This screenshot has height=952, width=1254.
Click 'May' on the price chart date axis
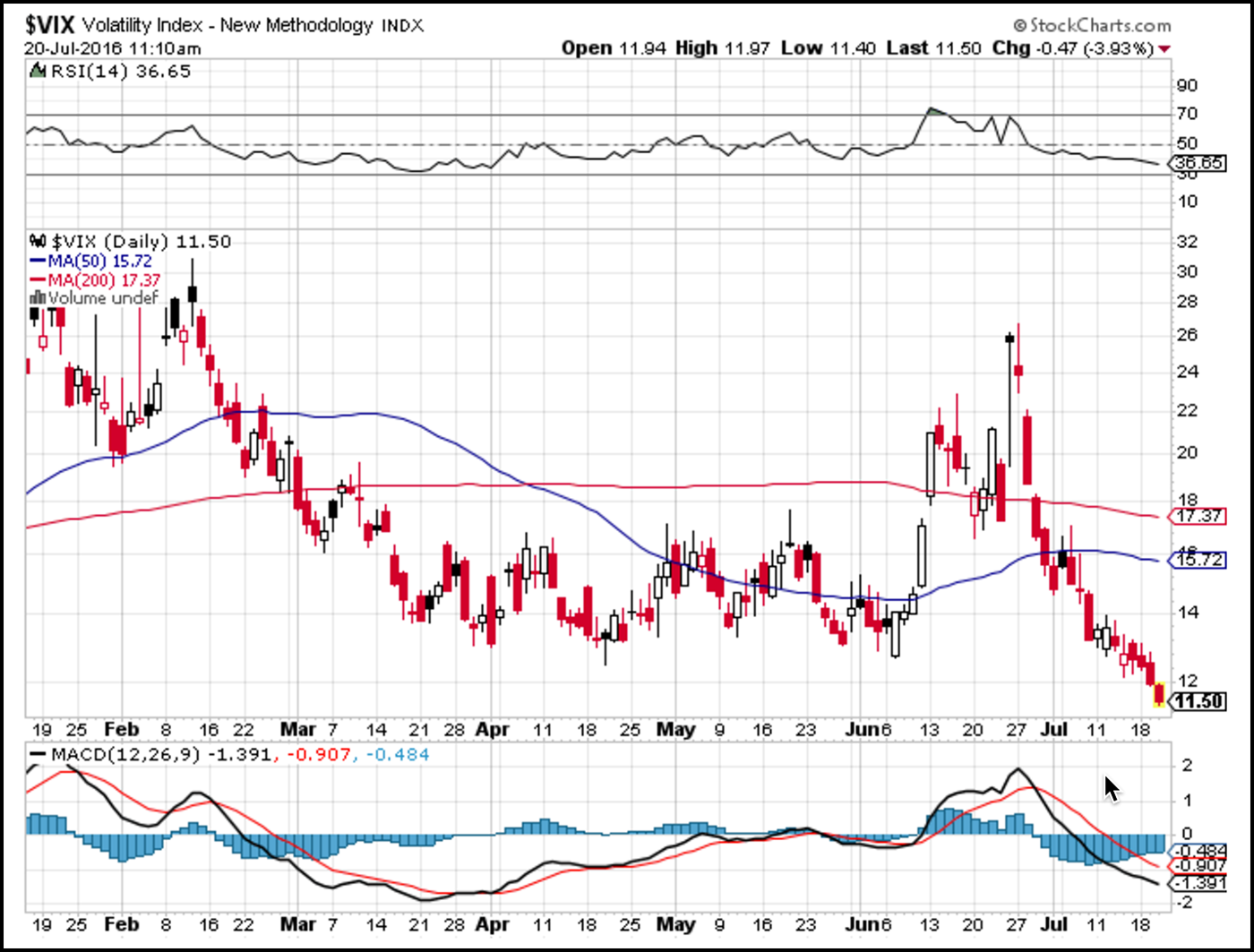pos(676,729)
